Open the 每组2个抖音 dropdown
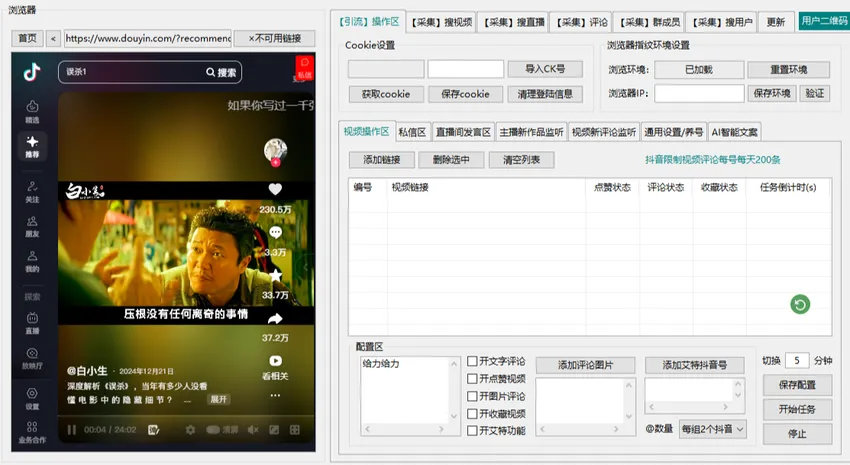This screenshot has width=850, height=465. tap(712, 429)
